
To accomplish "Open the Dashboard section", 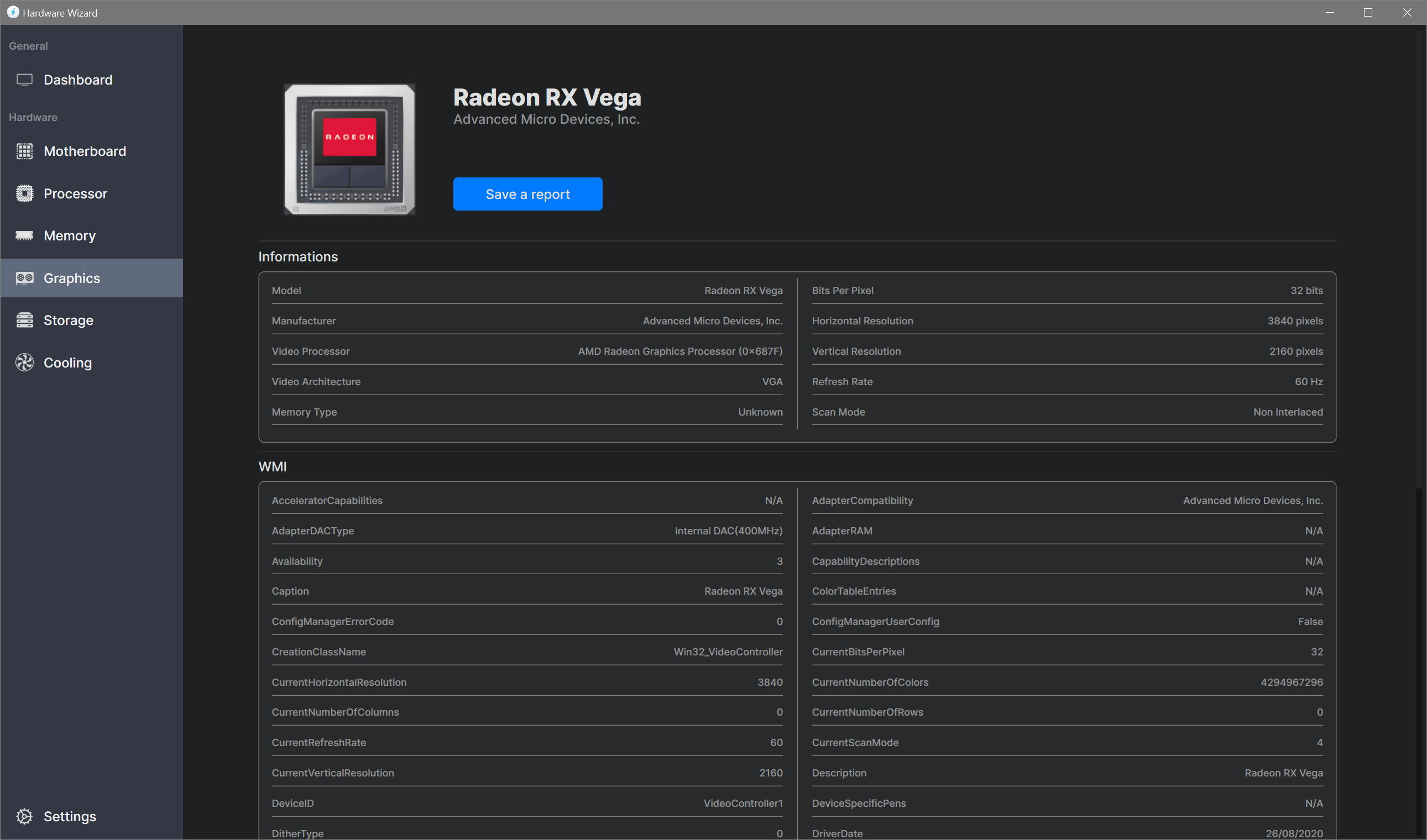I will tap(78, 80).
